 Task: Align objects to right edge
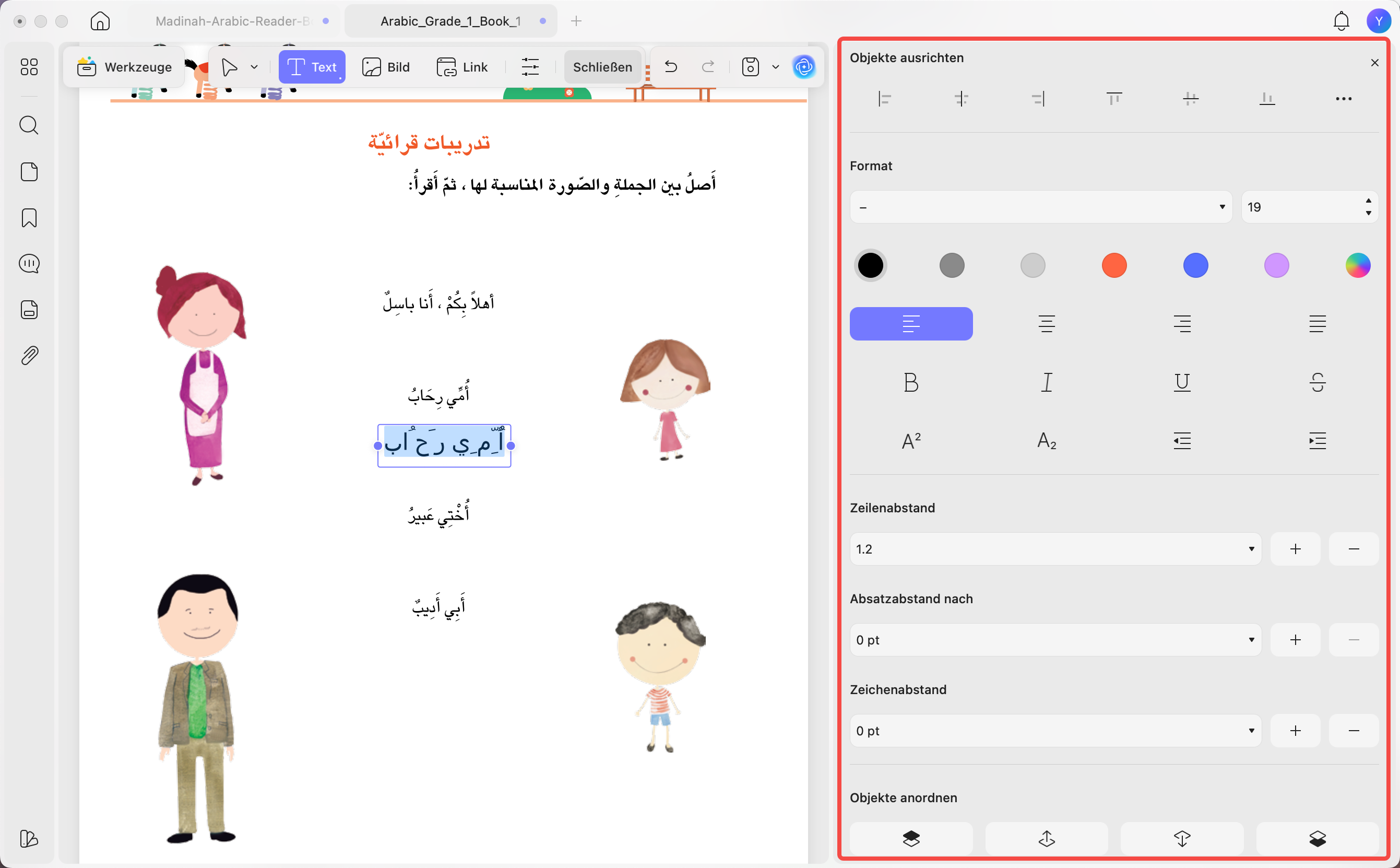point(1038,99)
